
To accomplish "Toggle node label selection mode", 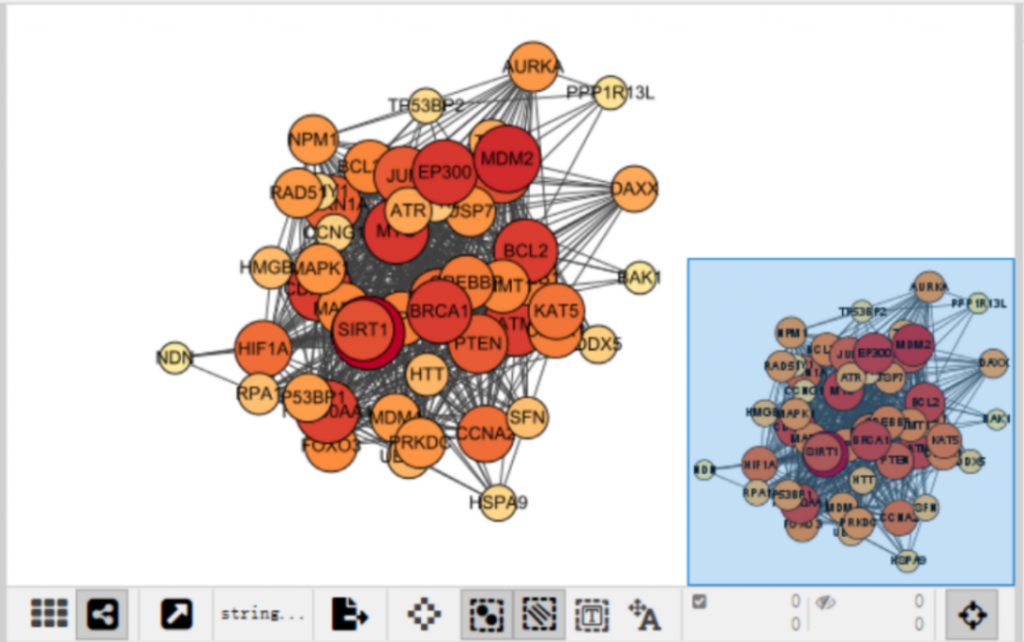I will click(x=644, y=613).
